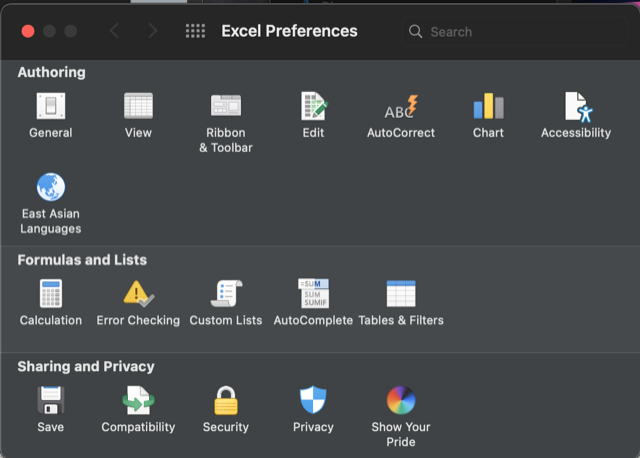Screen dimensions: 640x458
Task: Click the Authoring section heading
Action: 51,72
